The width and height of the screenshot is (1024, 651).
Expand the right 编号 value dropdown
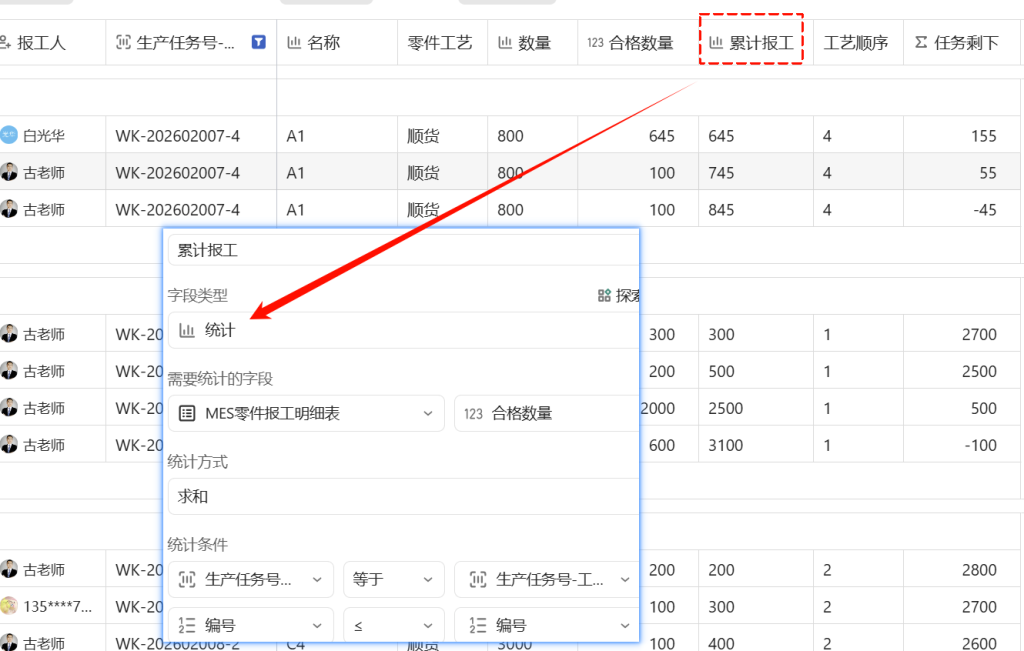(547, 625)
